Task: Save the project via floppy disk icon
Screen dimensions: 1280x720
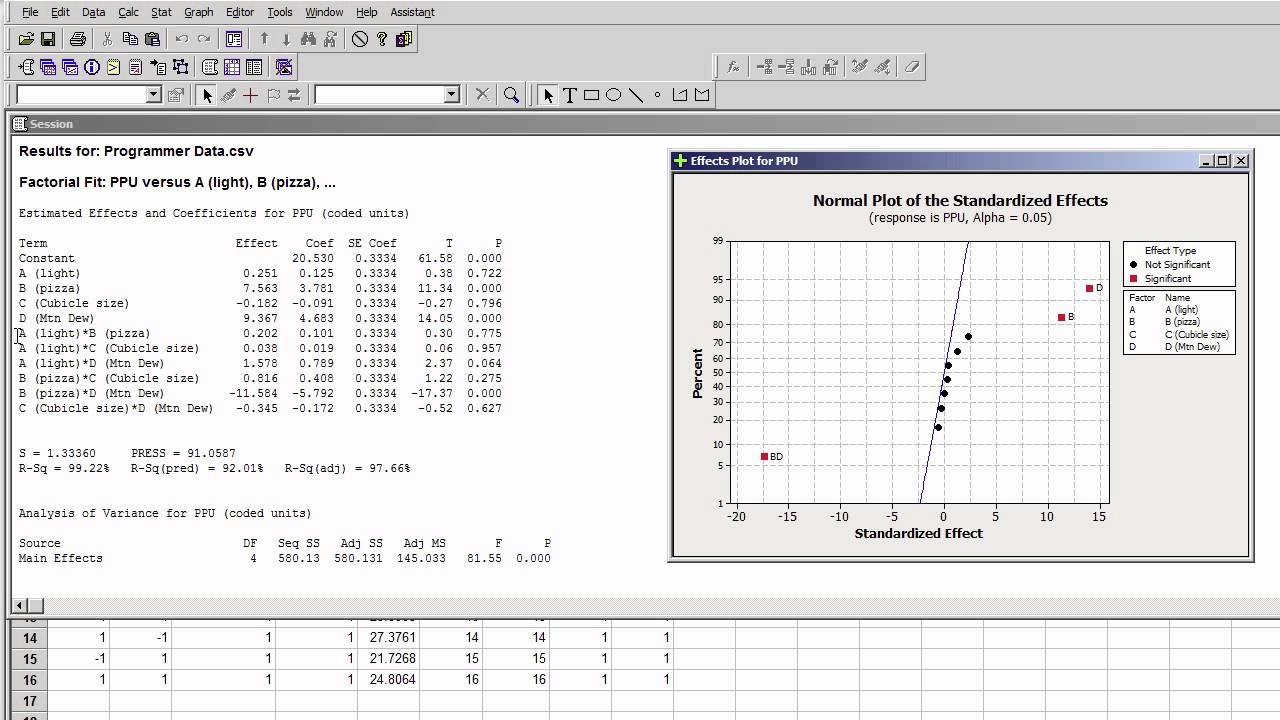Action: tap(48, 39)
